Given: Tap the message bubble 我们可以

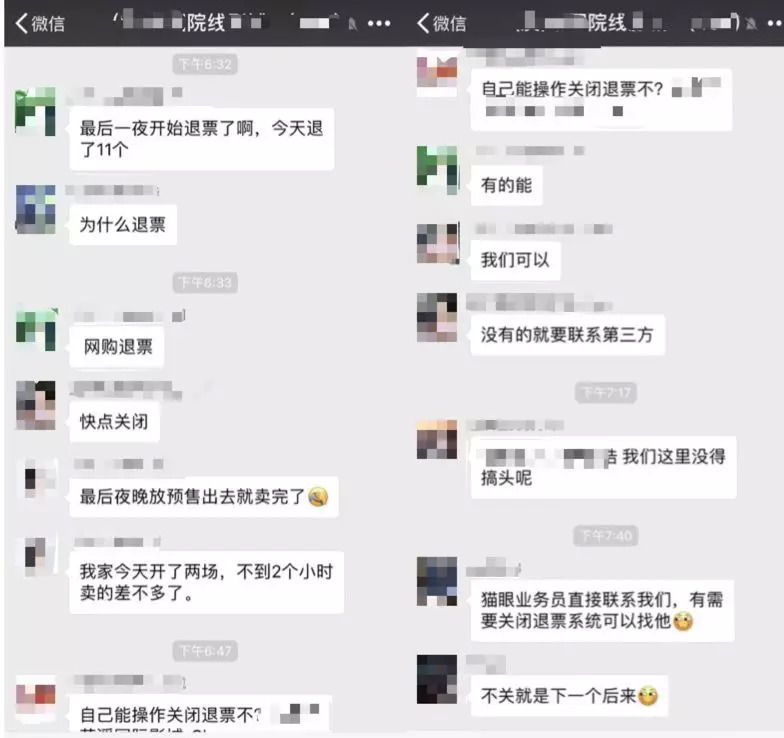Looking at the screenshot, I should (x=516, y=260).
